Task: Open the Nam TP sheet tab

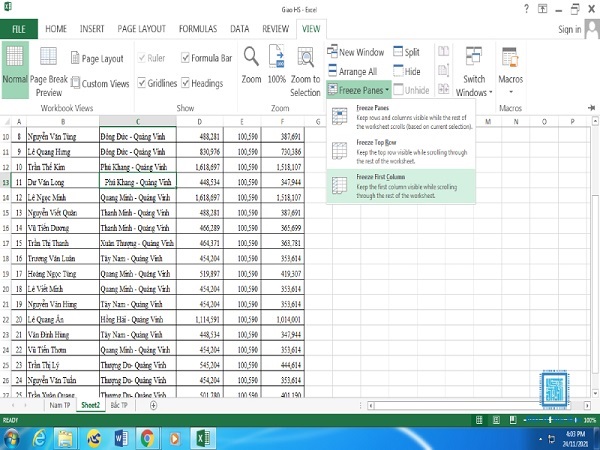Action: (60, 405)
